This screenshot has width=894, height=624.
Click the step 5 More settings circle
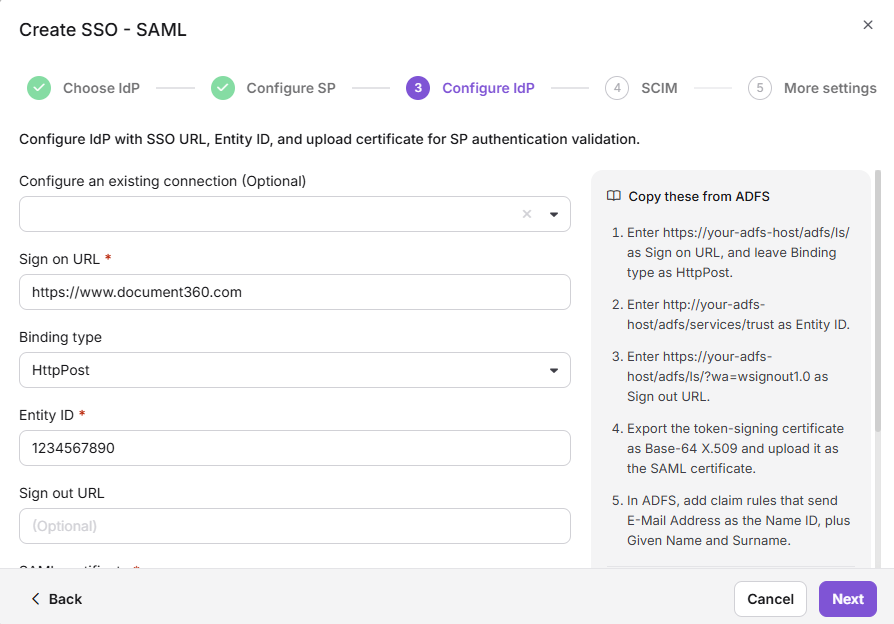click(759, 88)
